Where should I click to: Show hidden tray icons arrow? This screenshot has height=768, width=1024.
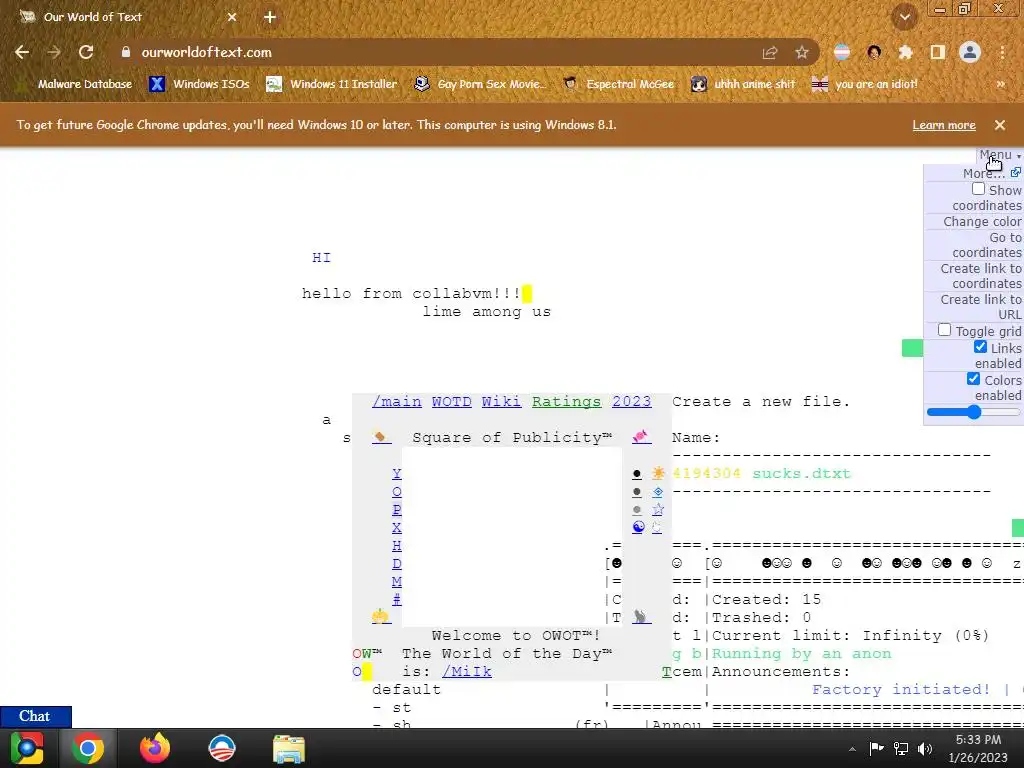852,749
